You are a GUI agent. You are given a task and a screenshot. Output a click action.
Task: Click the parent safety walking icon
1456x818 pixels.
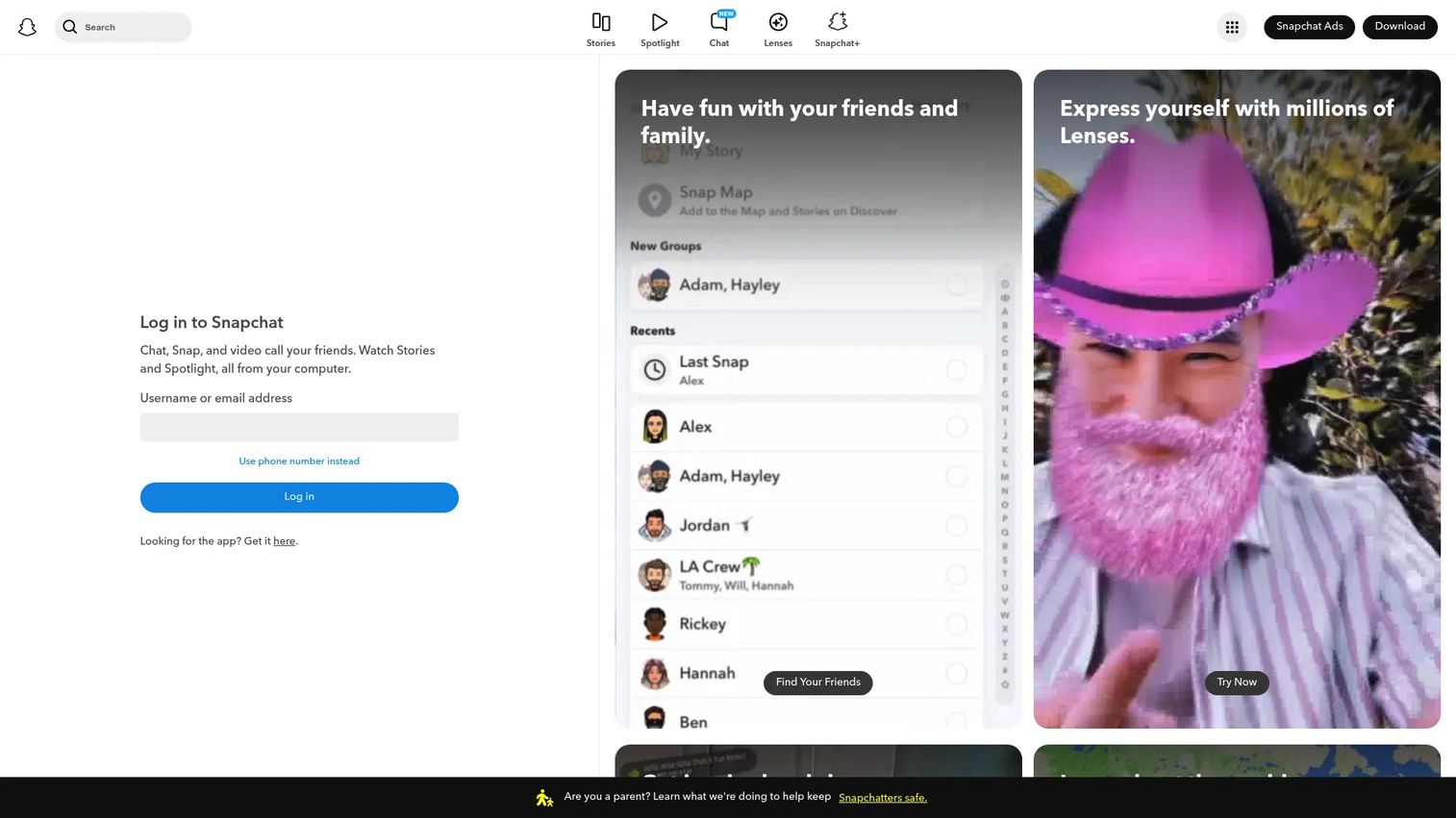point(544,798)
